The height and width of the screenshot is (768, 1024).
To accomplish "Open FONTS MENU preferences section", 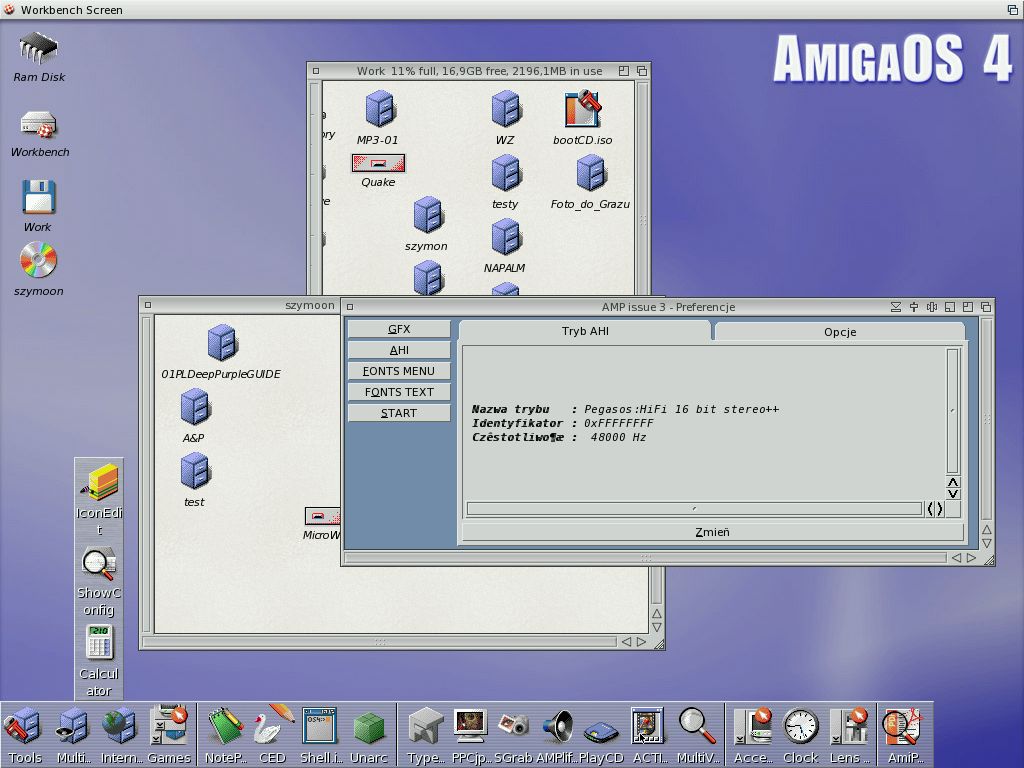I will point(399,371).
